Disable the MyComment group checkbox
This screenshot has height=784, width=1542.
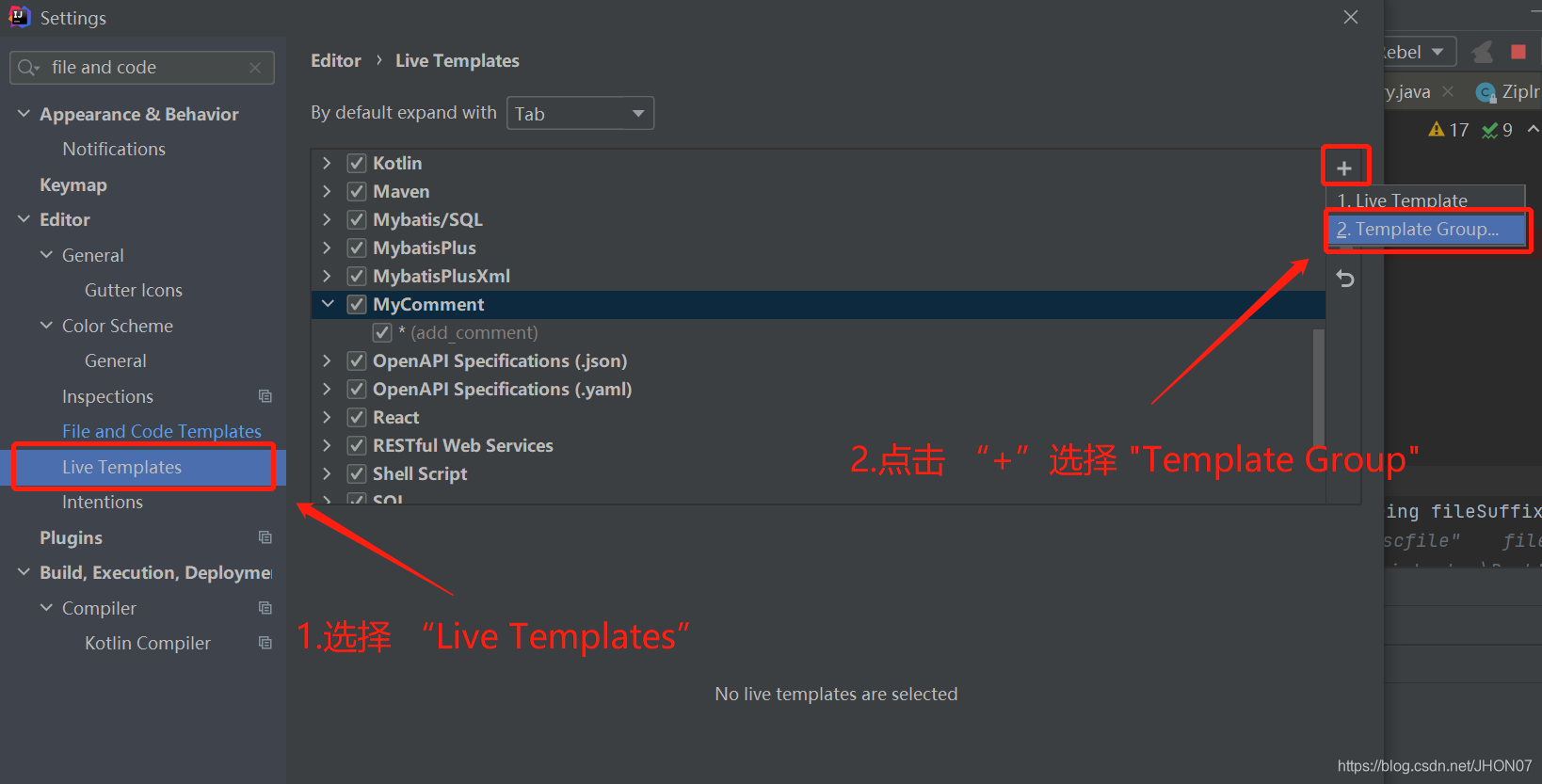357,304
